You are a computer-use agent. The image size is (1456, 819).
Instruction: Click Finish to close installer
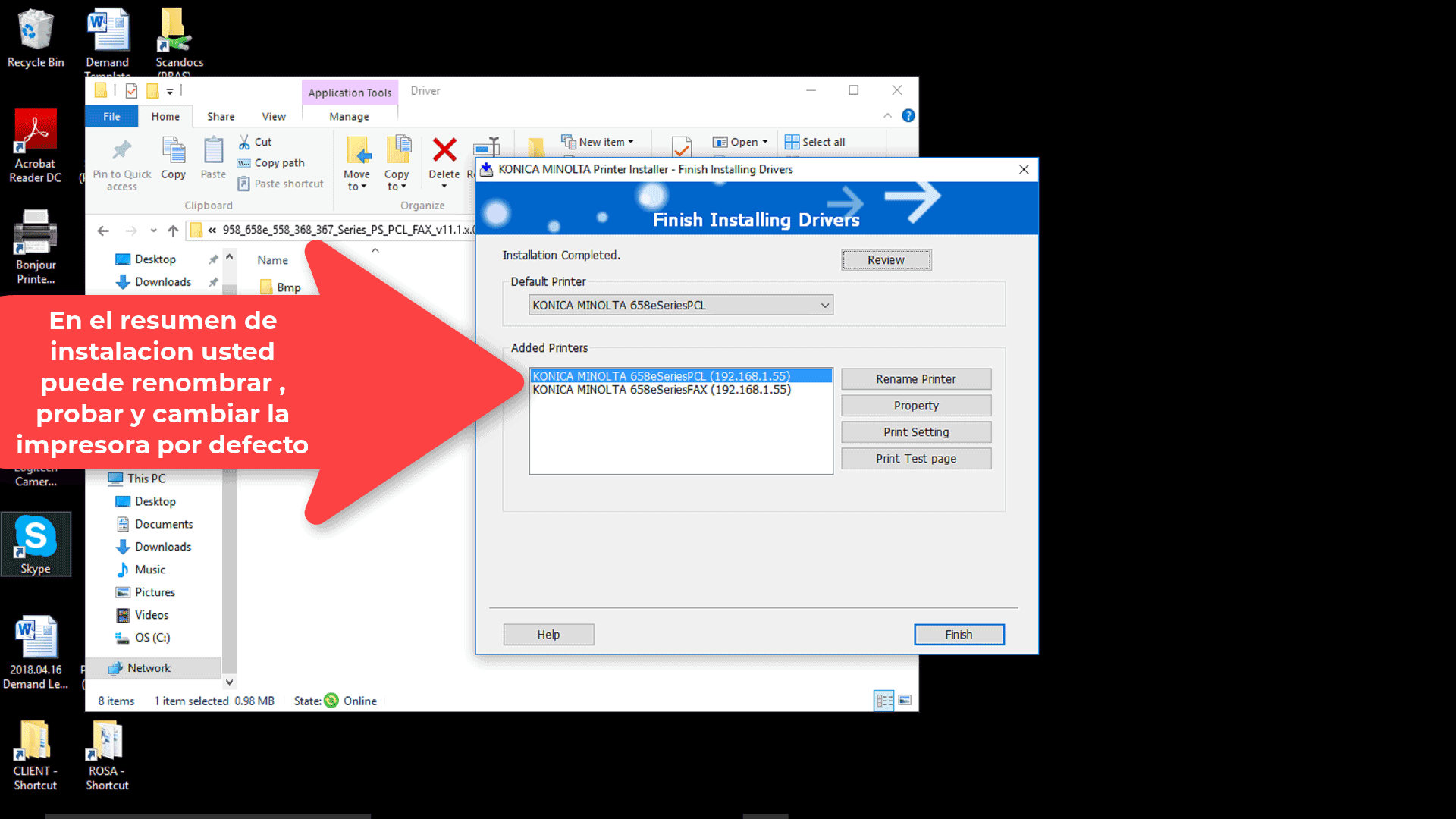tap(959, 635)
